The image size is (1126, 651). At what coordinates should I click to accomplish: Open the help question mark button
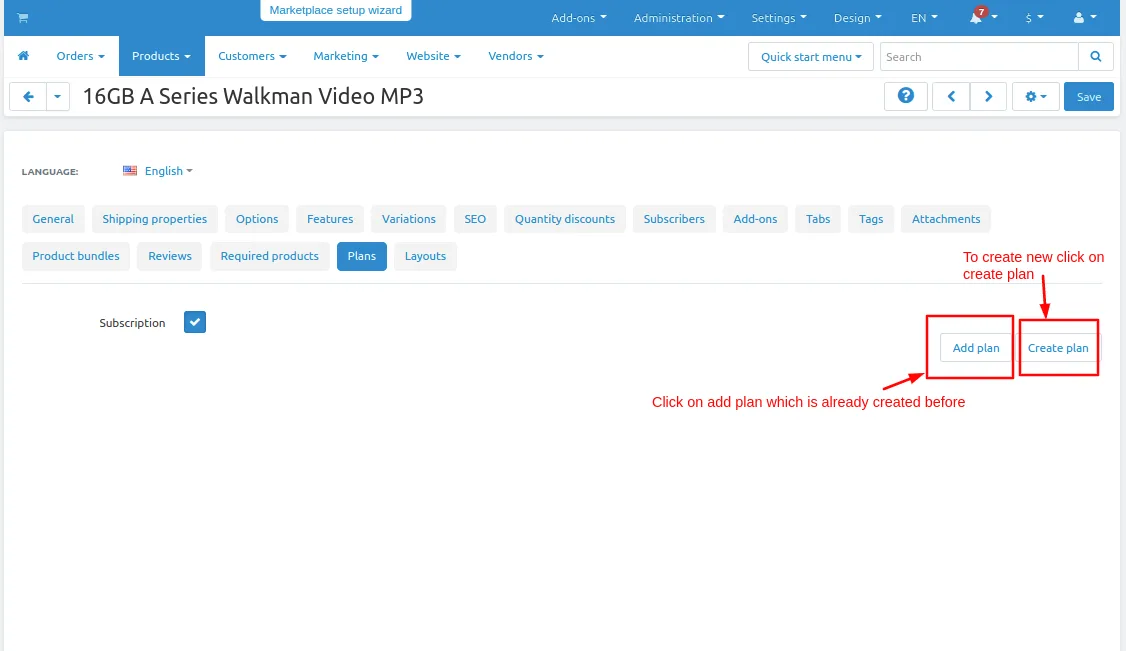pos(906,96)
